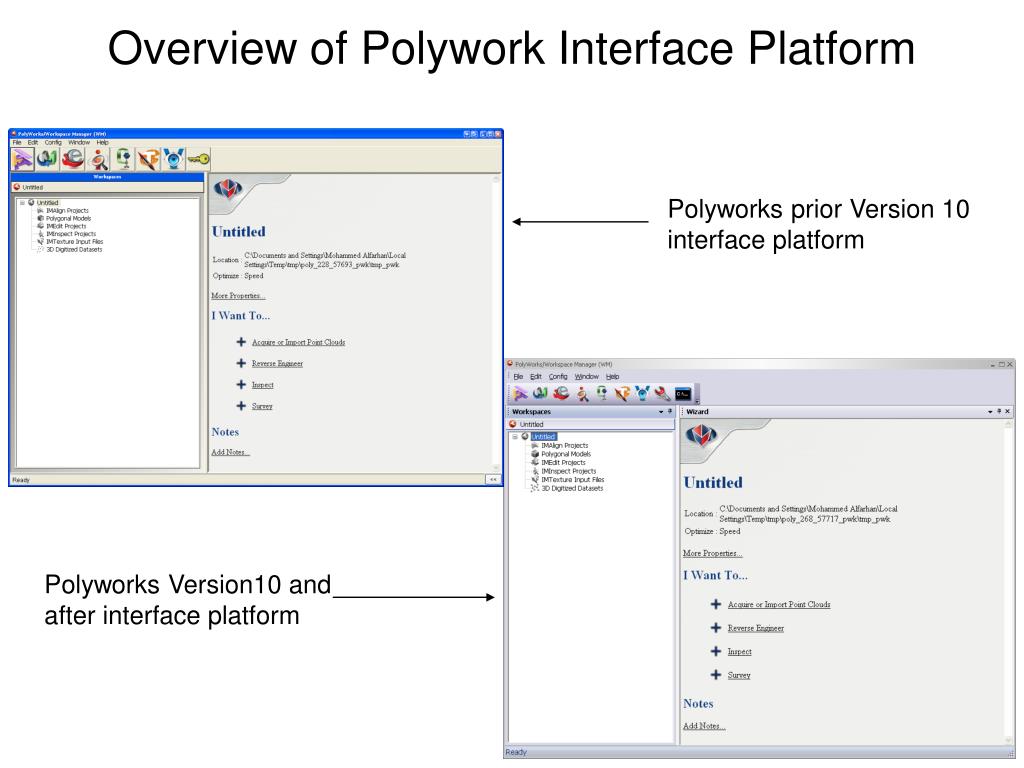Select IMEdit Projects in the newer window tree
Viewport: 1024px width, 768px height.
tap(564, 462)
